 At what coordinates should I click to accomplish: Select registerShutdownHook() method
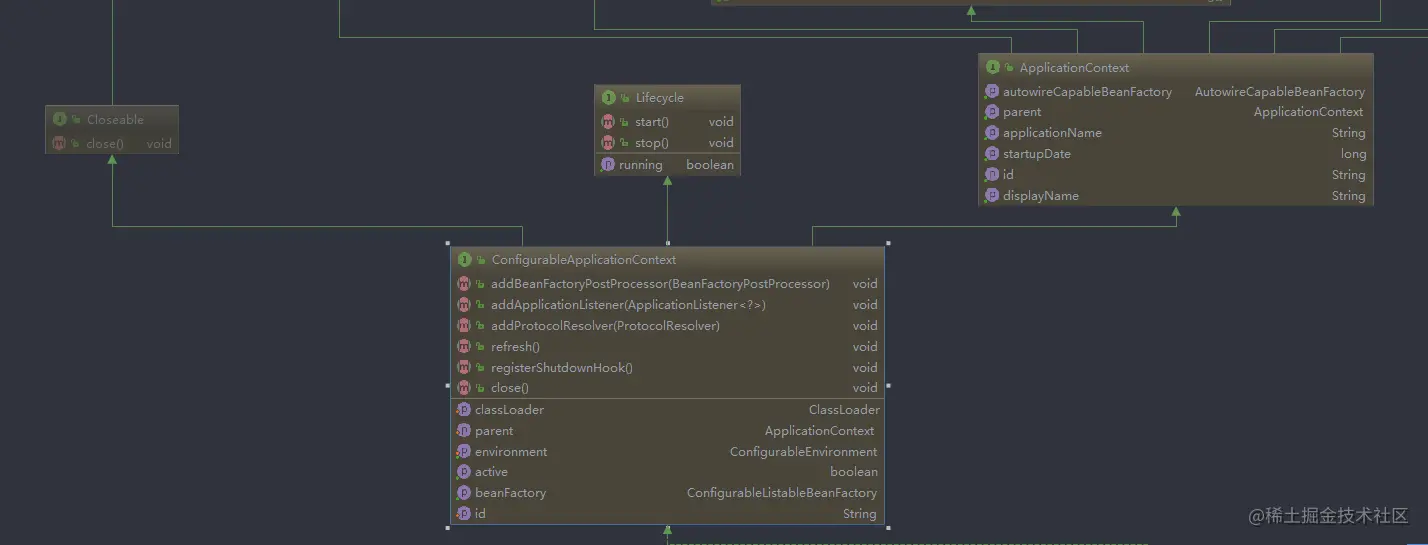[x=562, y=368]
